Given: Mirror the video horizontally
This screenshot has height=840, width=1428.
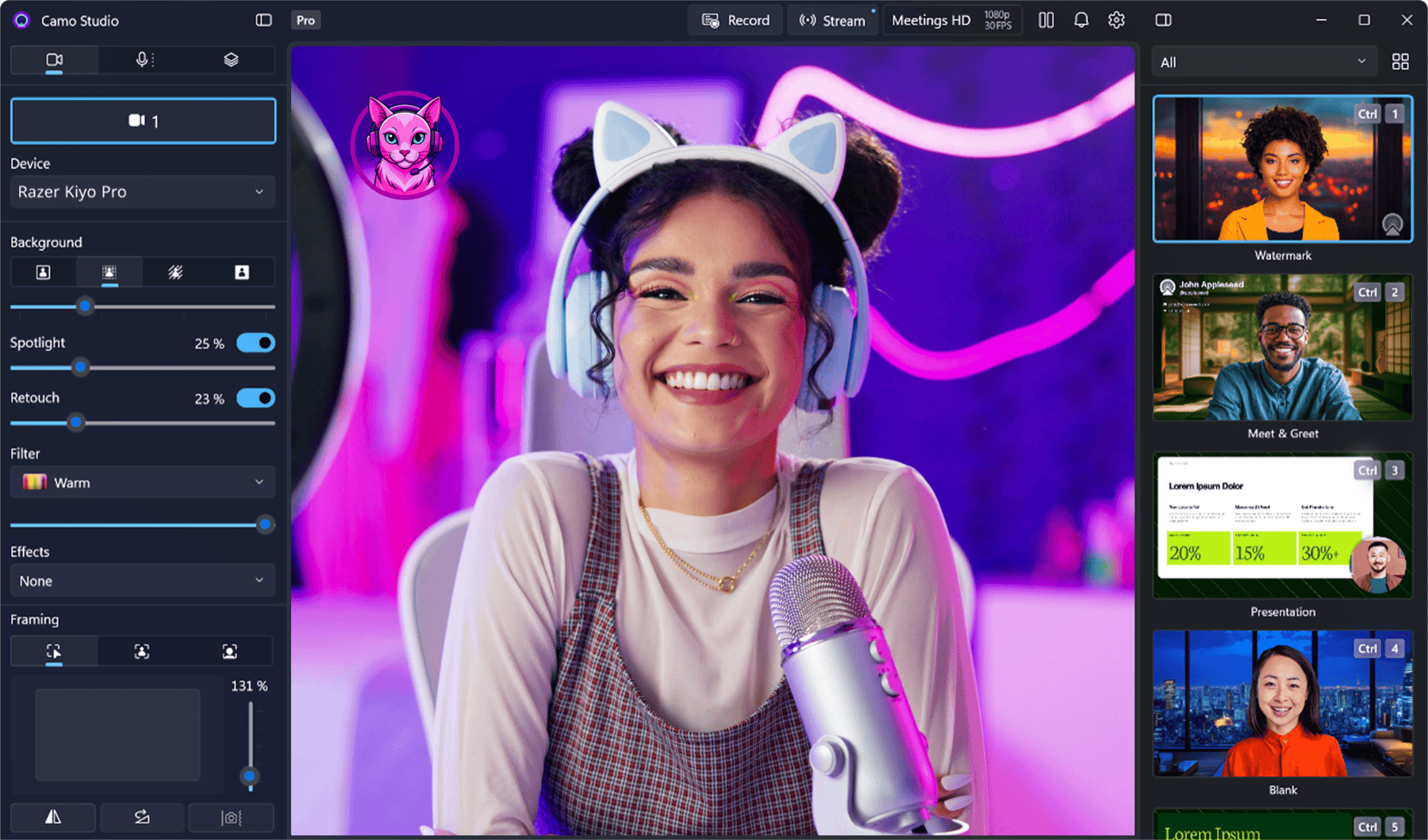Looking at the screenshot, I should 53,817.
